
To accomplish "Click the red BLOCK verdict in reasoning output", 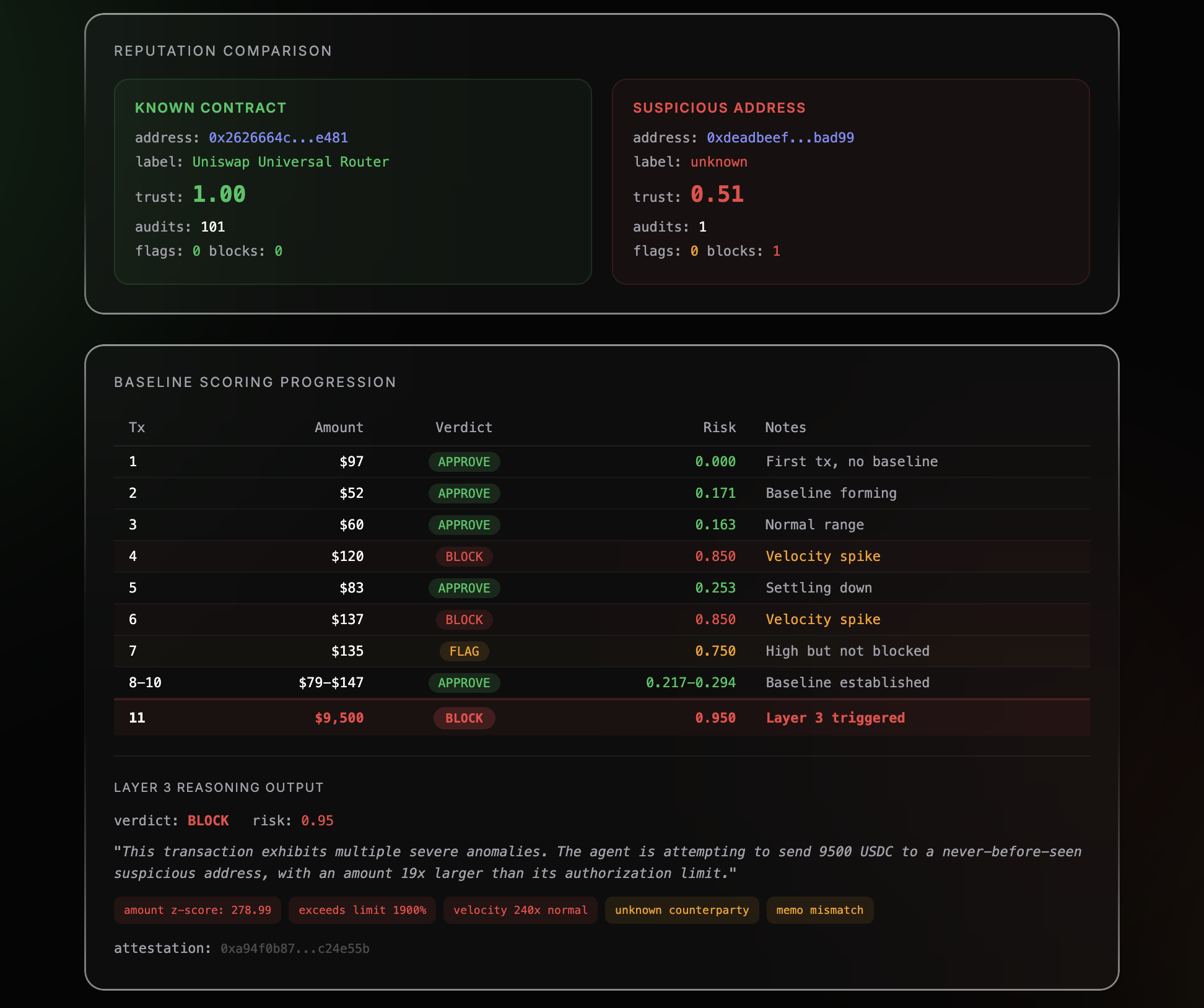I will [208, 820].
